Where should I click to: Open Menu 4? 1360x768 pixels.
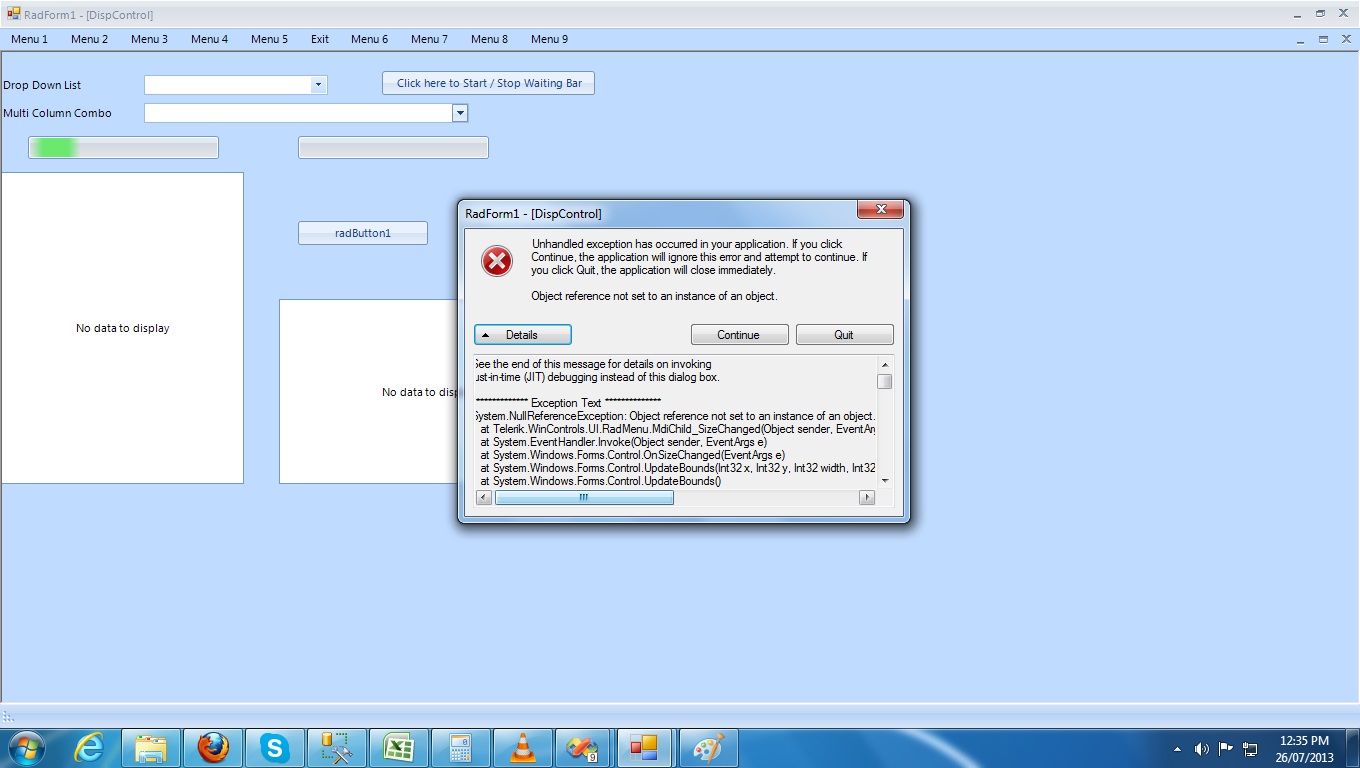(210, 39)
